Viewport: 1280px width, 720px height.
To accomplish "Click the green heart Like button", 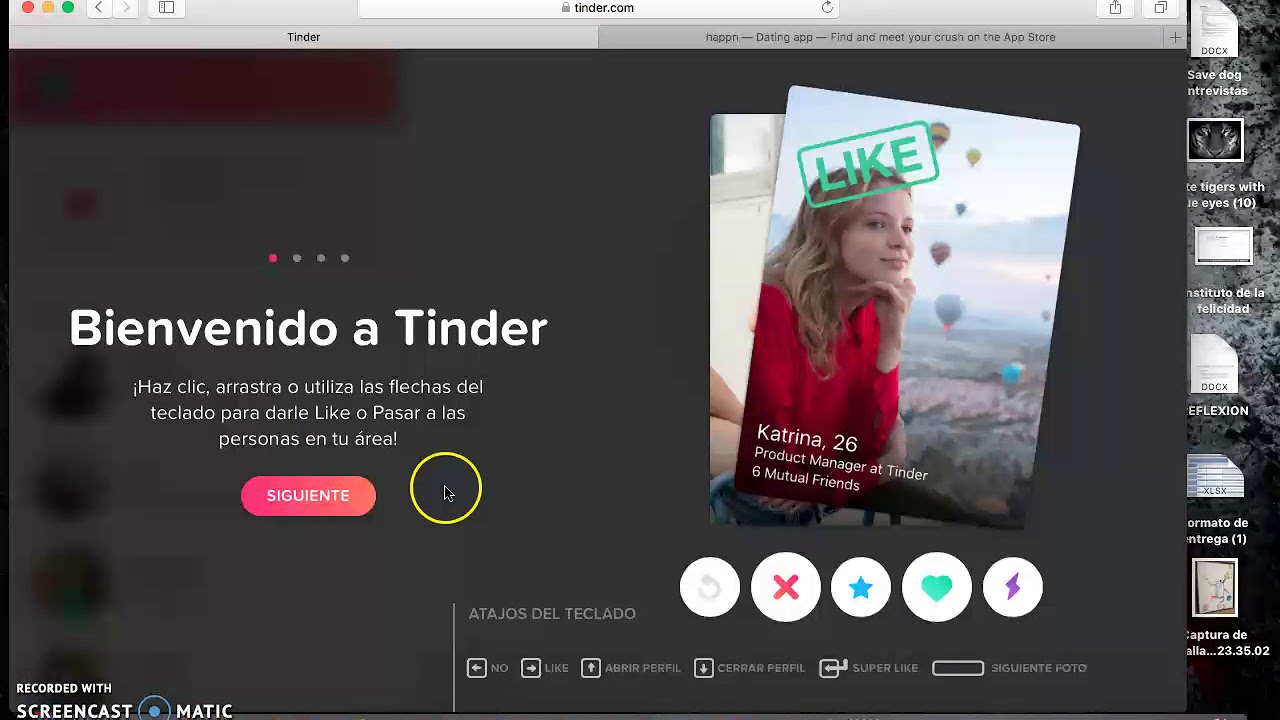I will pos(937,587).
